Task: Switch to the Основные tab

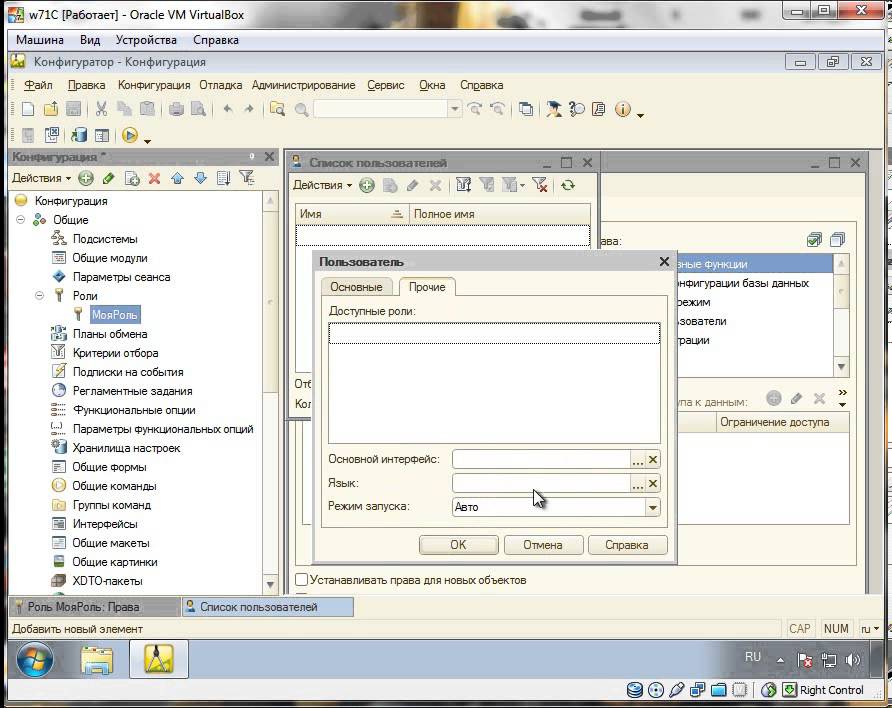Action: coord(356,287)
